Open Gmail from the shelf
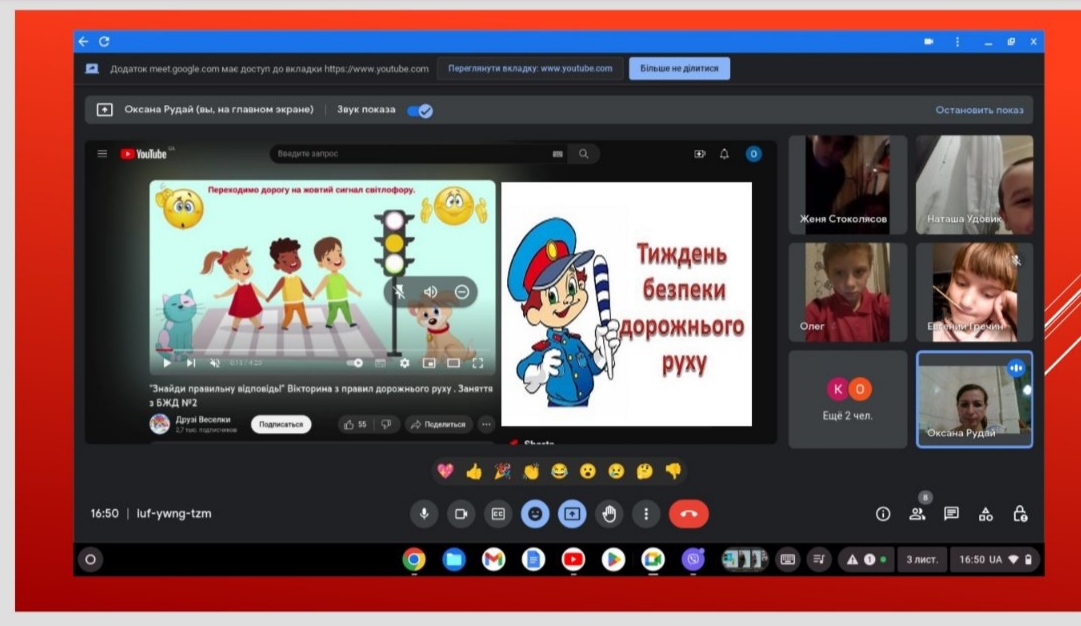This screenshot has height=626, width=1081. pyautogui.click(x=493, y=559)
